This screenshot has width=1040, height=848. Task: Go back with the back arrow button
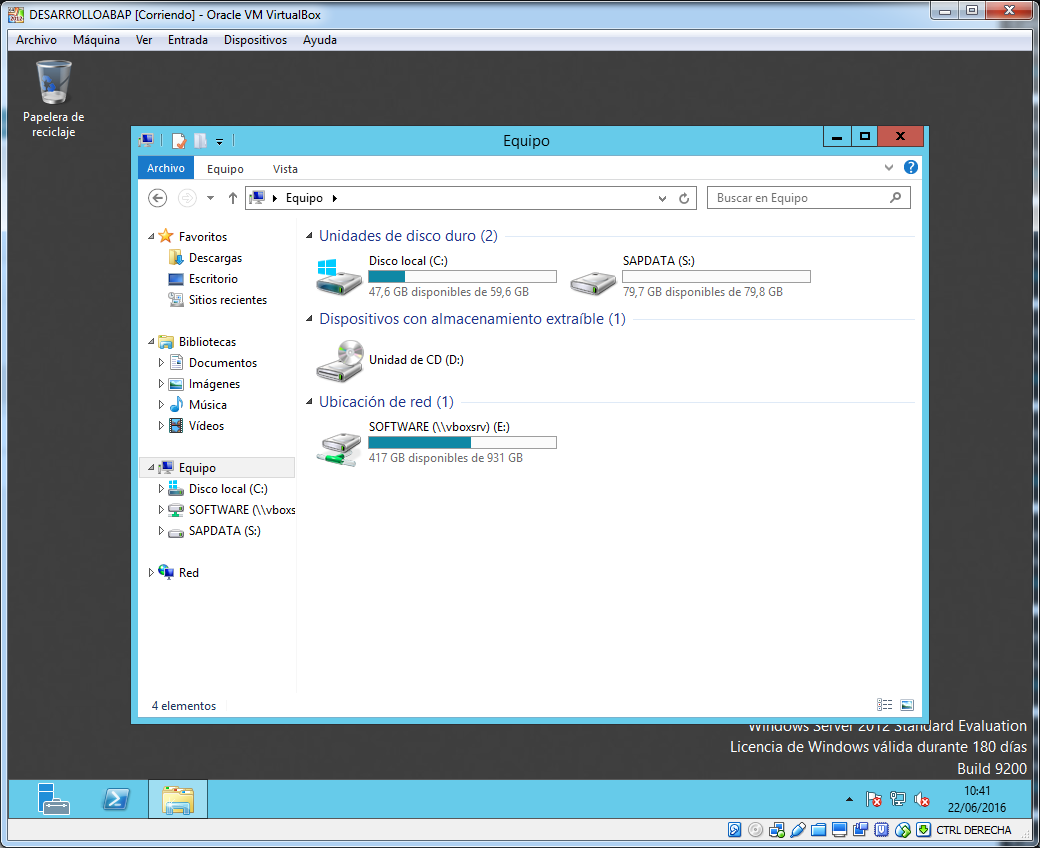point(157,198)
